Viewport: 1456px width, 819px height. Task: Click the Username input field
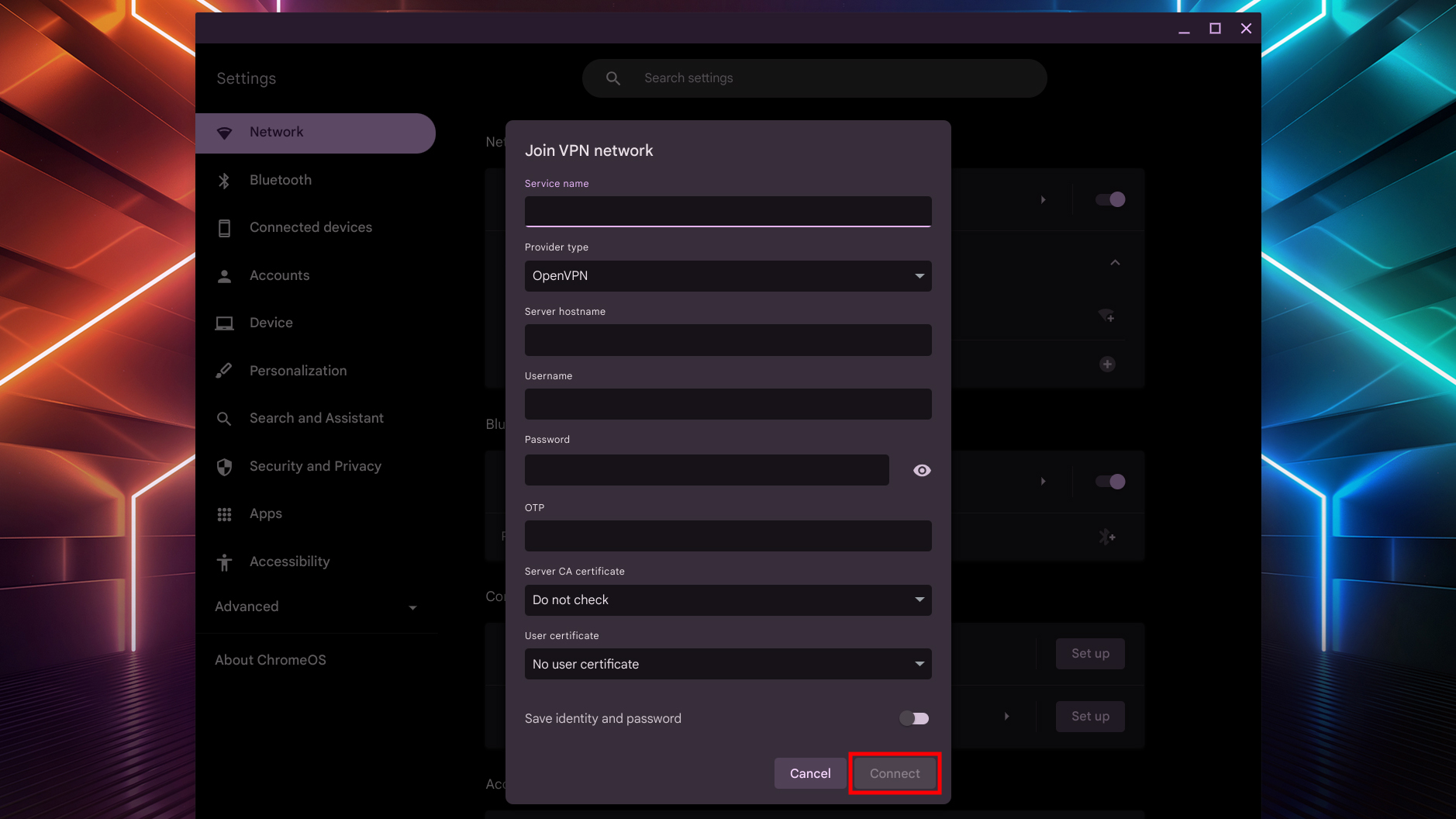click(x=728, y=404)
